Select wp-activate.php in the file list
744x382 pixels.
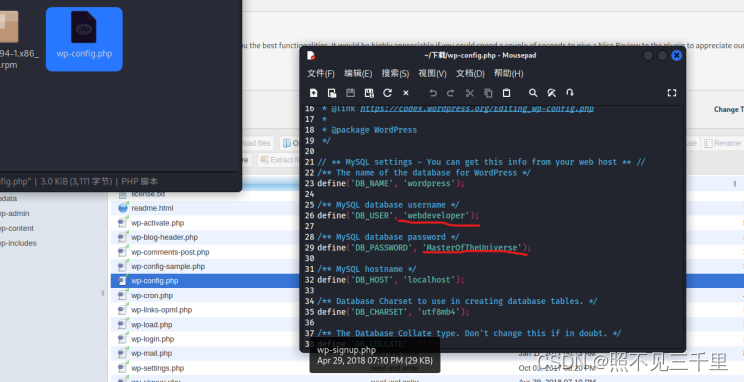tap(158, 223)
